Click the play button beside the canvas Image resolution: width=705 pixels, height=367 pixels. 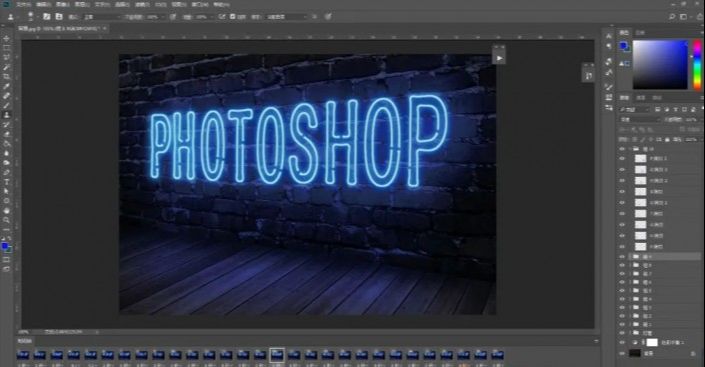tap(499, 58)
